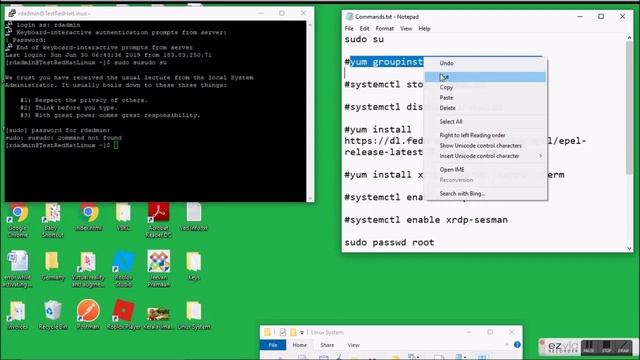The height and width of the screenshot is (360, 640).
Task: Open Explorer quick access toolbar dropdown arrow
Action: (x=302, y=333)
